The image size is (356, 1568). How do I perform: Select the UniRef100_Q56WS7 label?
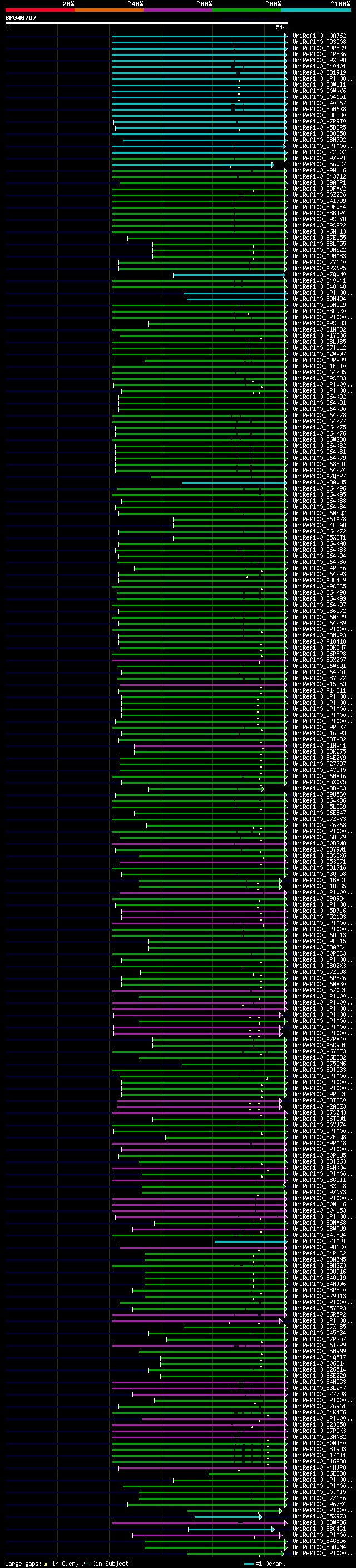319,164
